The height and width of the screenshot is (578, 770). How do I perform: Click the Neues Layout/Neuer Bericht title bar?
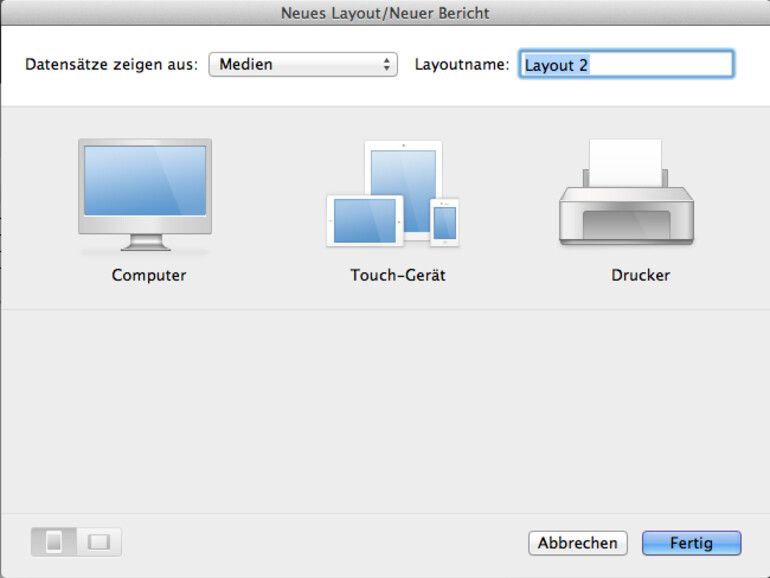tap(385, 13)
